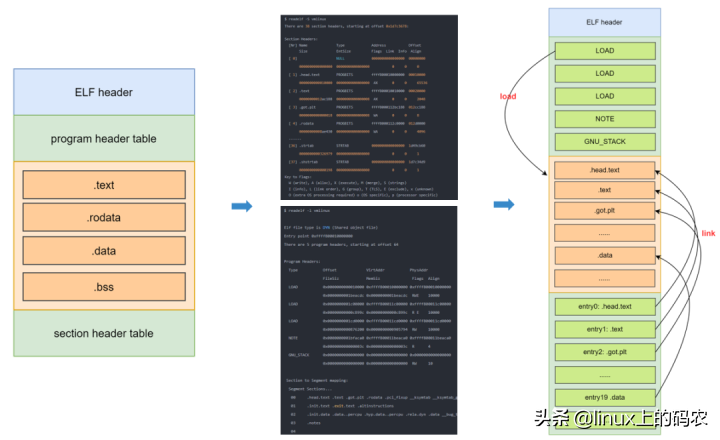
Task: Click the GNU_STACK segment box
Action: 605,141
